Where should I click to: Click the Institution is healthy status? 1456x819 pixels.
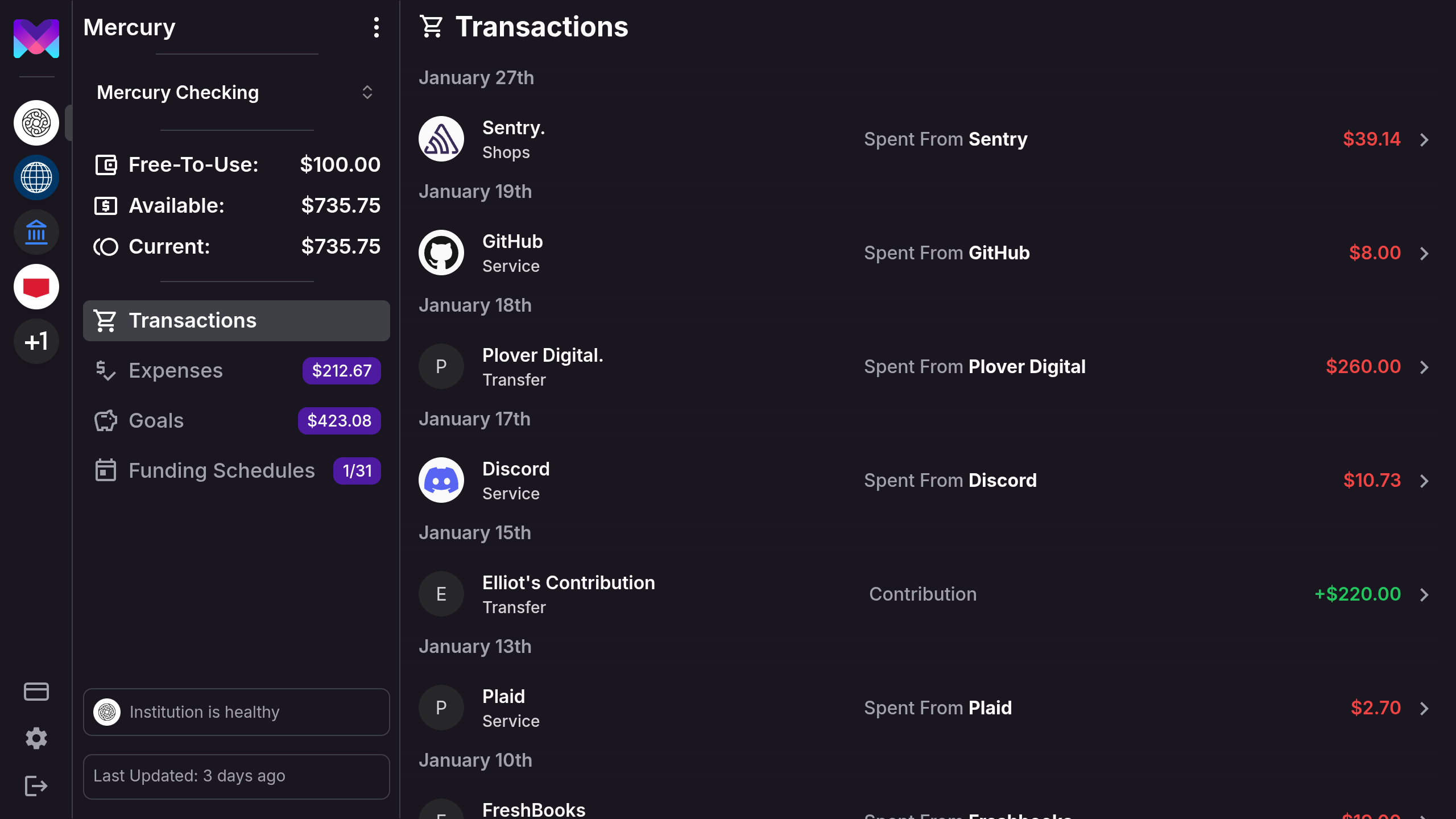click(x=235, y=712)
